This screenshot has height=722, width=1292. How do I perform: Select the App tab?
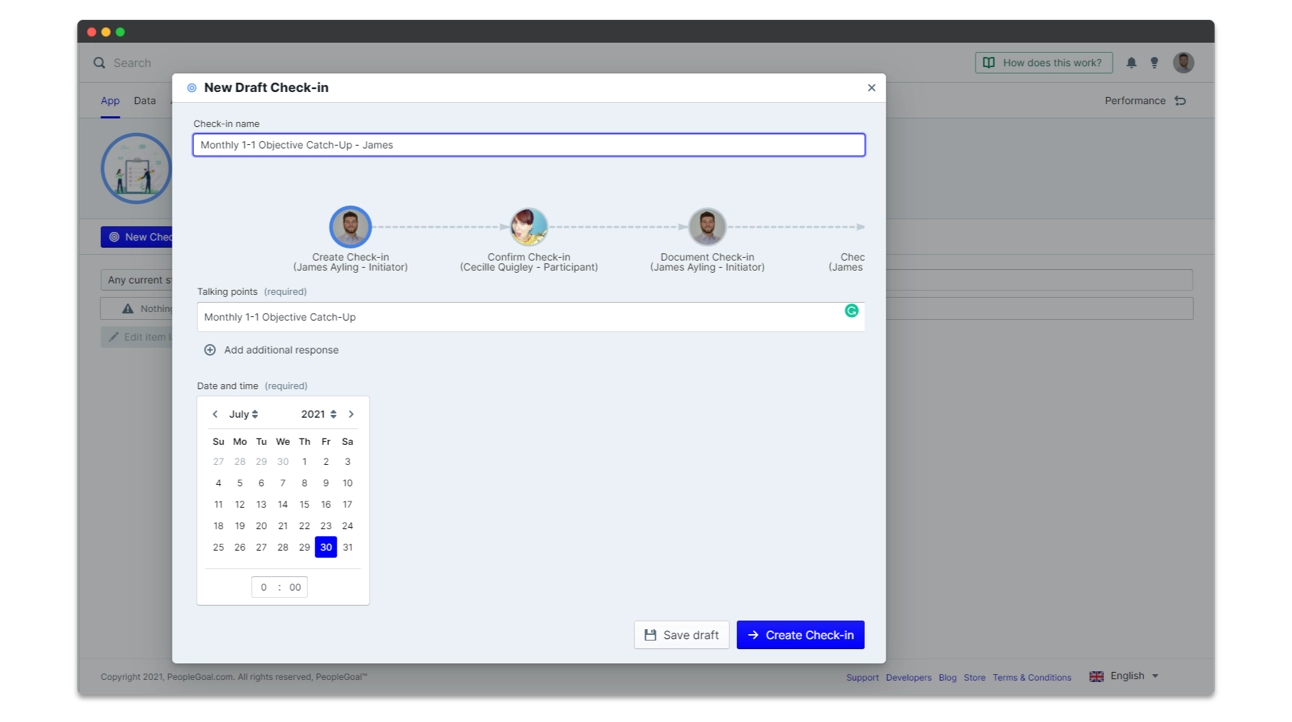pyautogui.click(x=110, y=100)
